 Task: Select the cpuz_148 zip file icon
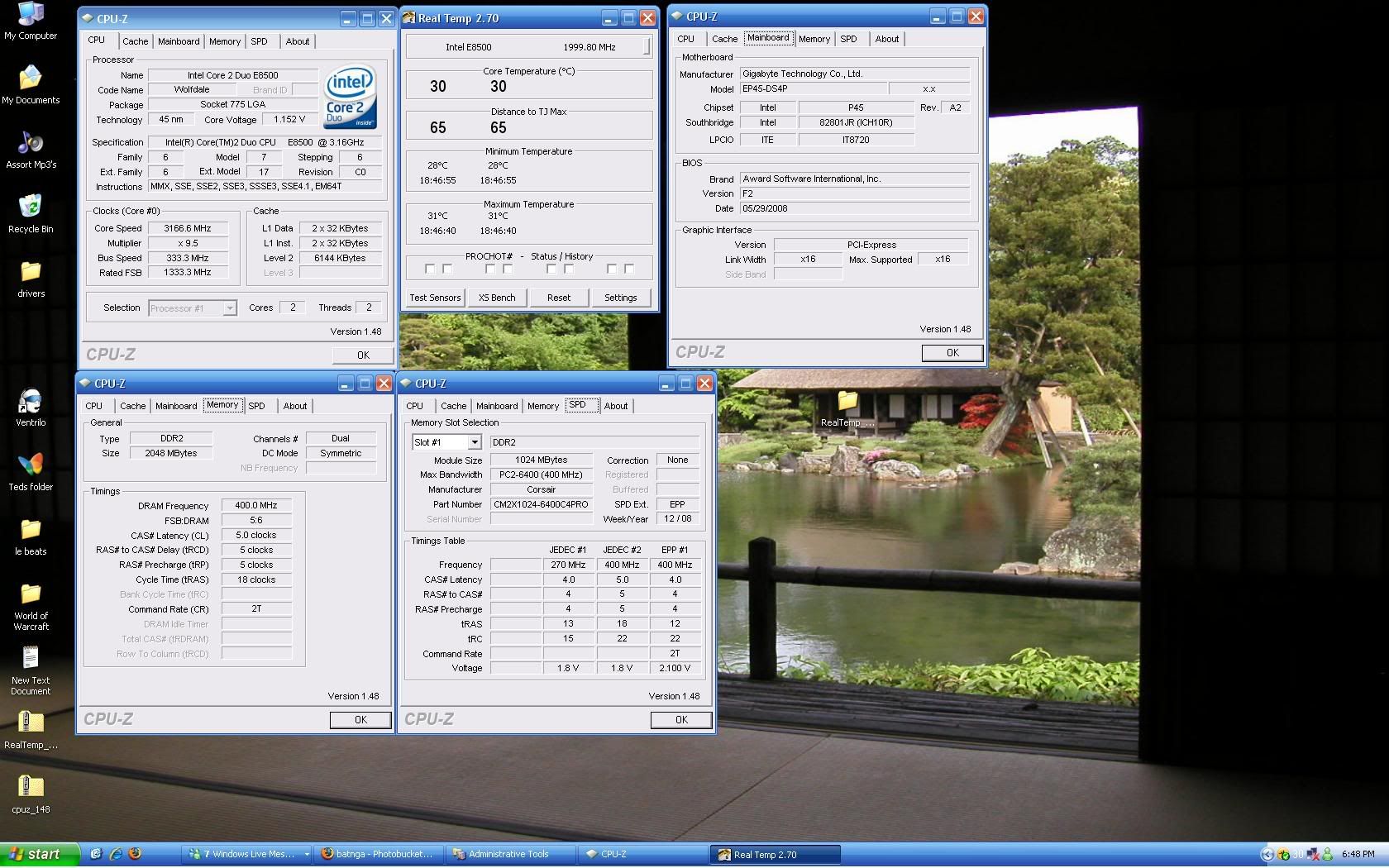[31, 794]
